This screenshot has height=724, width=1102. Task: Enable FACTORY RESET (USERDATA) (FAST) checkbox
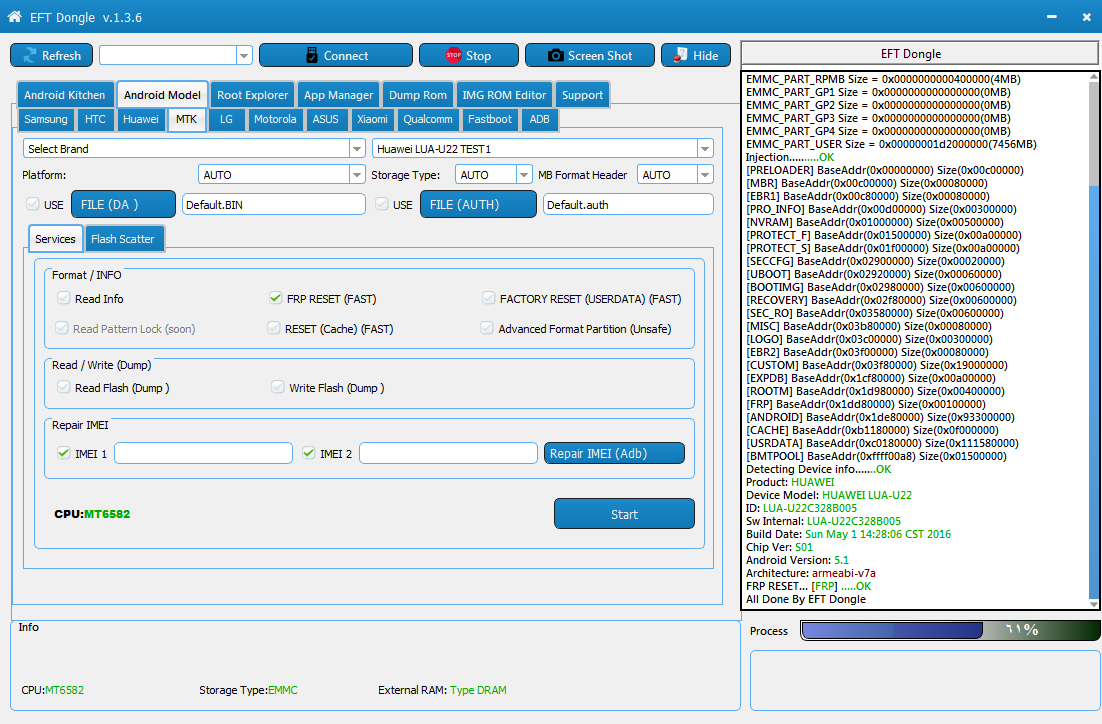[488, 298]
